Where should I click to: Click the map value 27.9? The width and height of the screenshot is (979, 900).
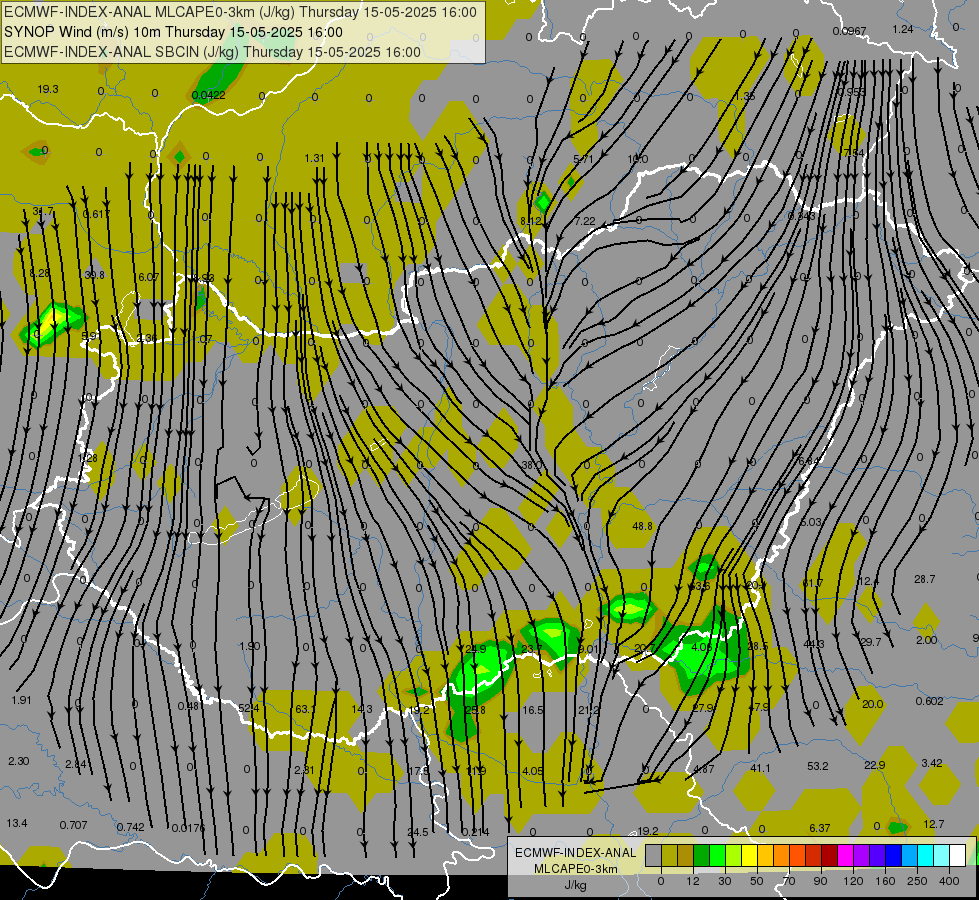click(704, 708)
